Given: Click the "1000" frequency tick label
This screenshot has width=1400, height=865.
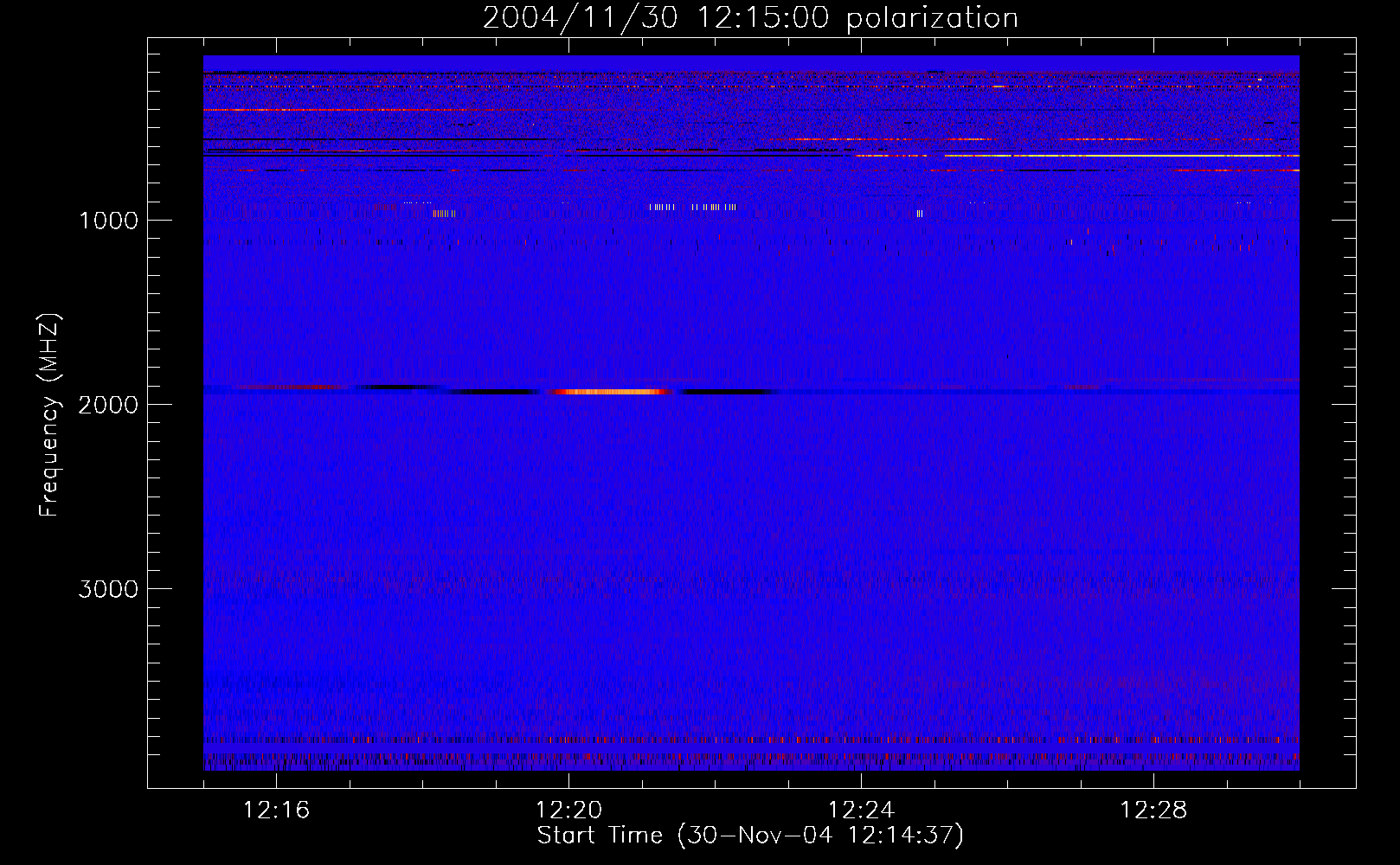Looking at the screenshot, I should point(108,221).
